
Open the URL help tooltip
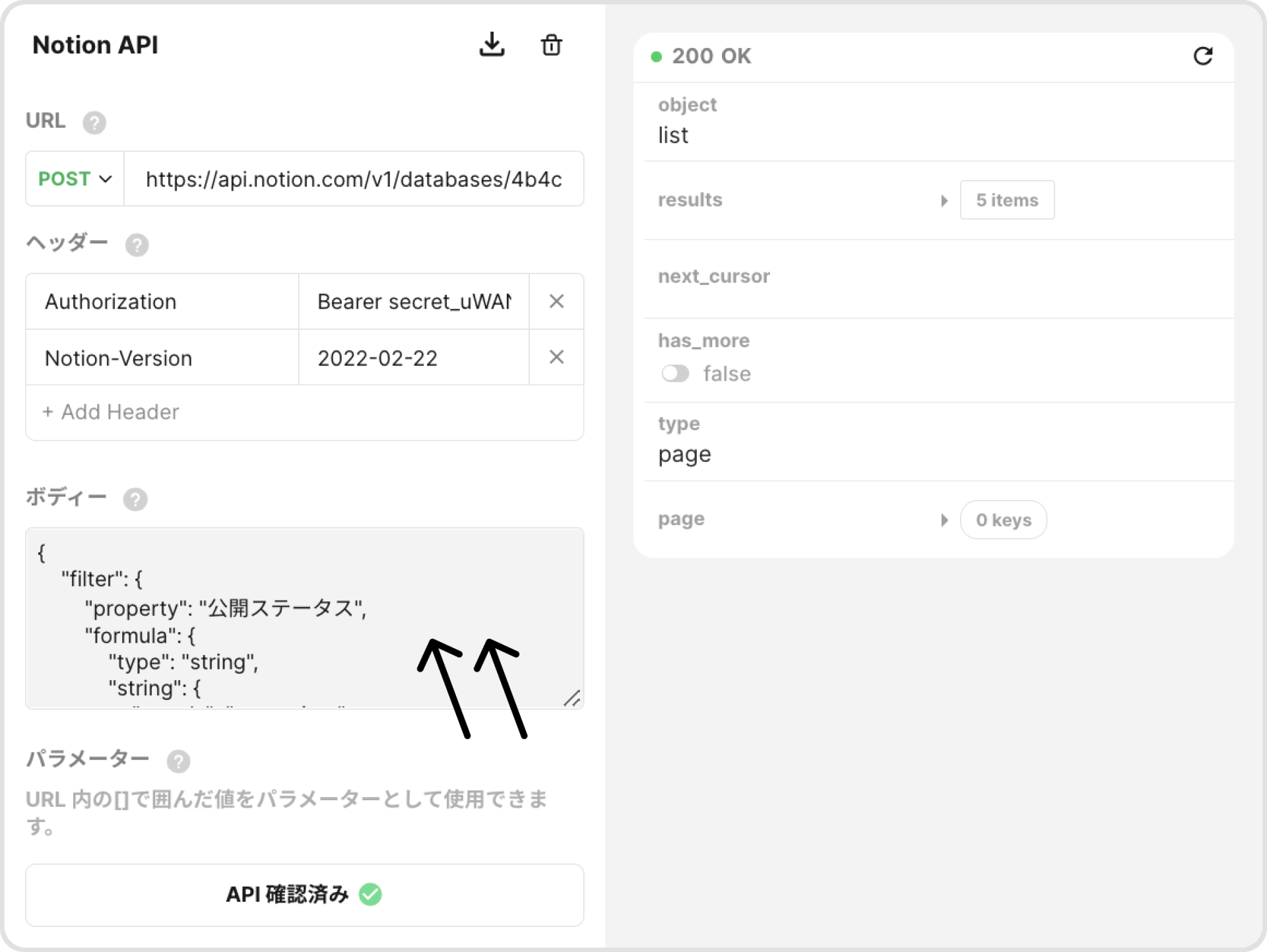[x=94, y=121]
